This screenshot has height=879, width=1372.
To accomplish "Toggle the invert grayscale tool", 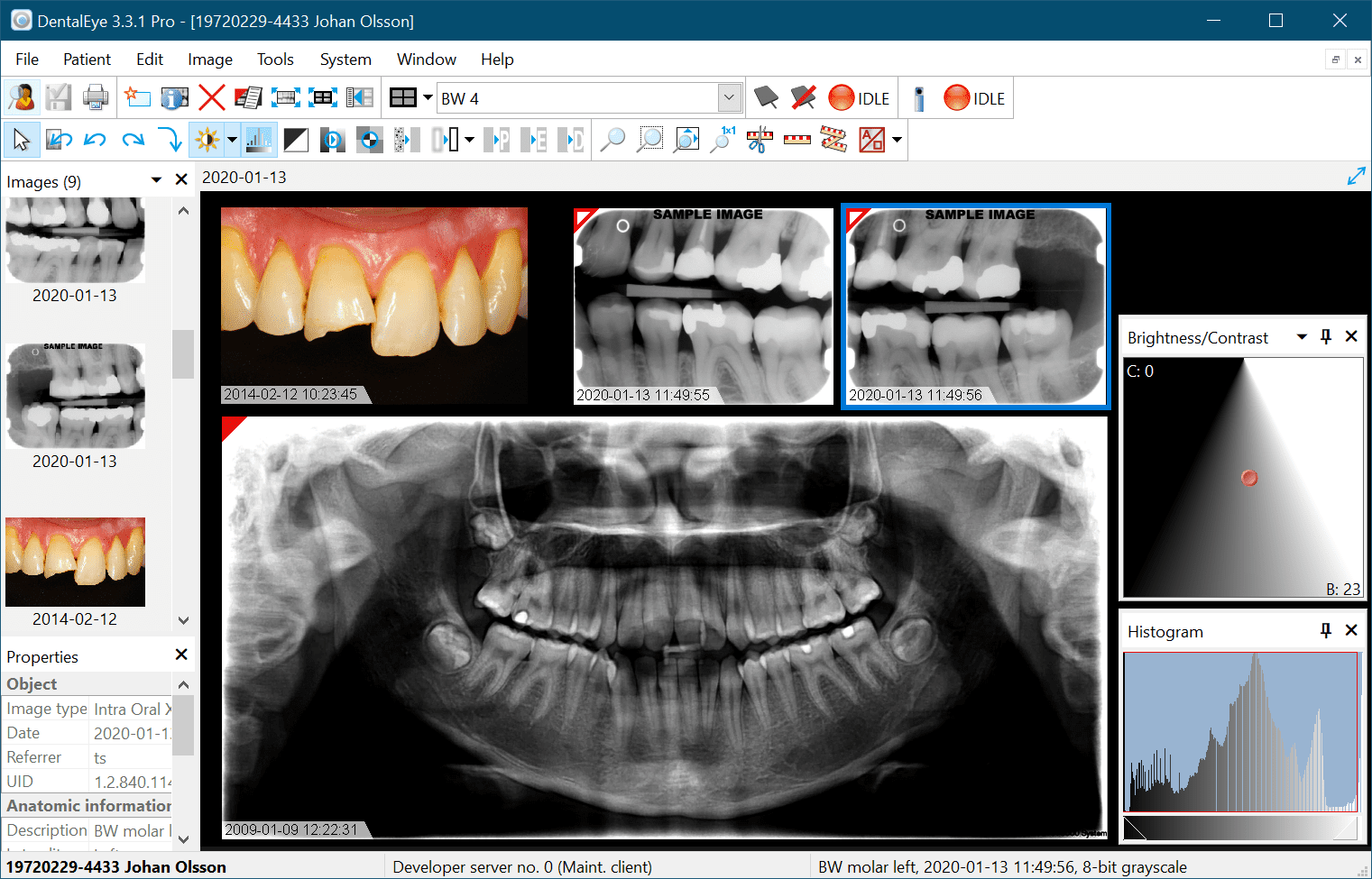I will pyautogui.click(x=296, y=140).
